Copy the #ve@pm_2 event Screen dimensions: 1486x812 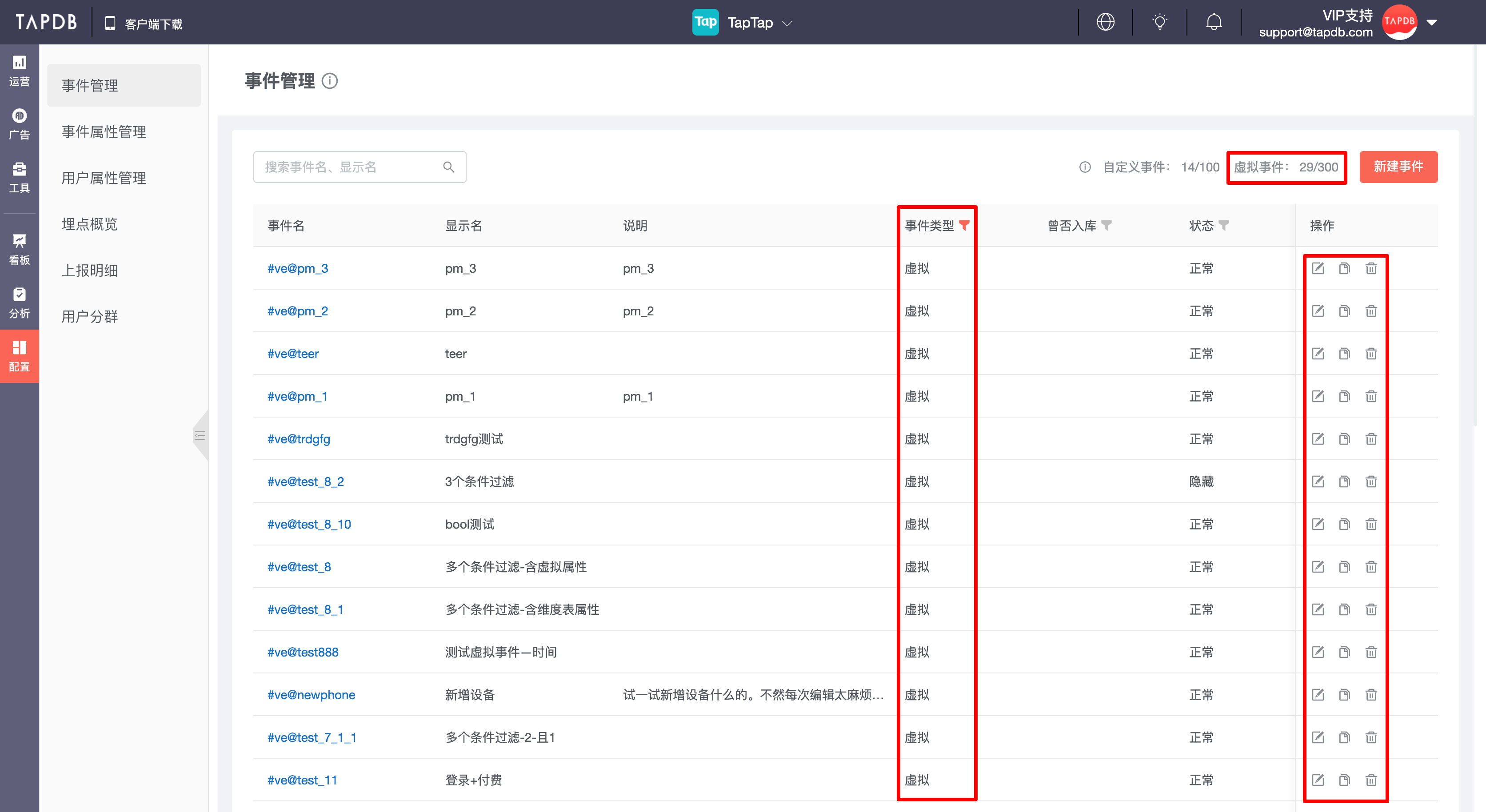pyautogui.click(x=1344, y=311)
